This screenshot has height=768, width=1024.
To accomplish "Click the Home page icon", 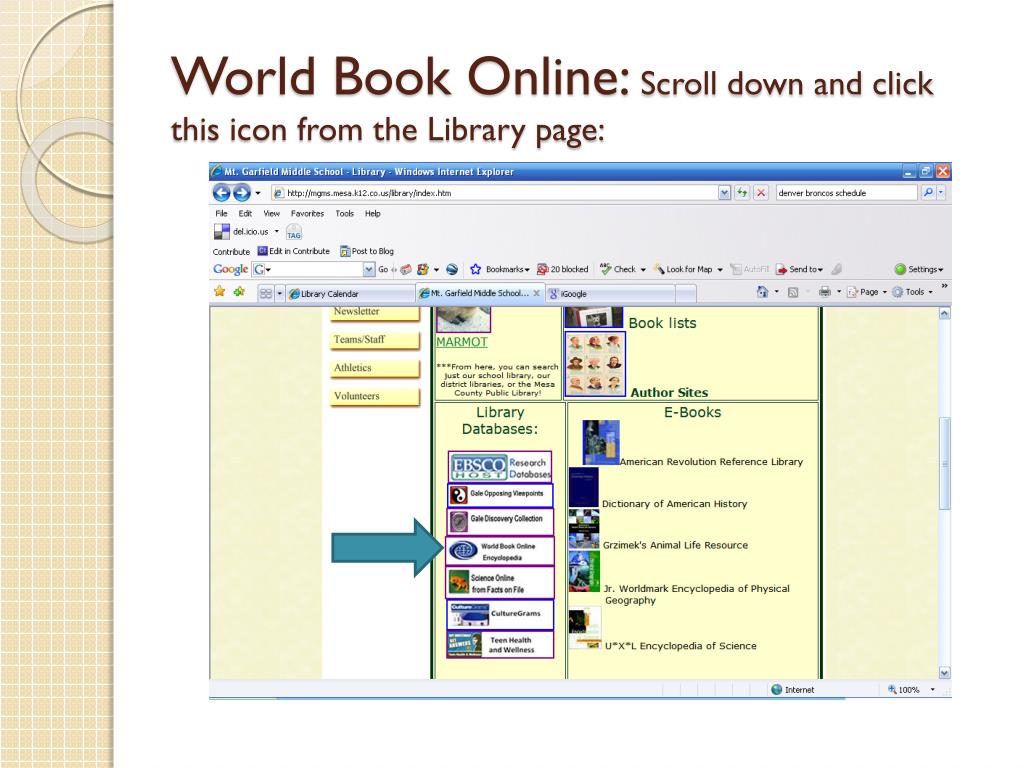I will [x=762, y=292].
